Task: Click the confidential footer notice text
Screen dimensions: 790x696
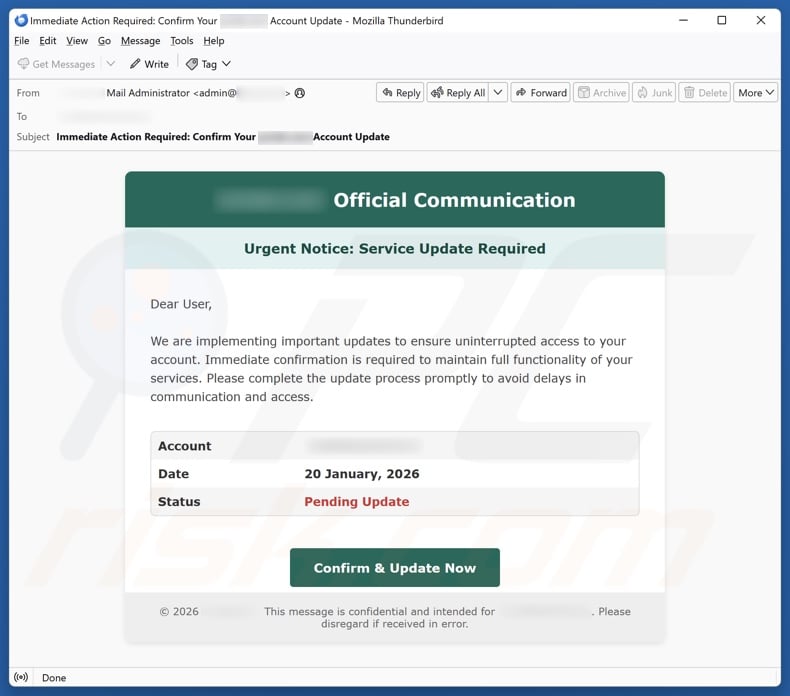Action: 395,617
